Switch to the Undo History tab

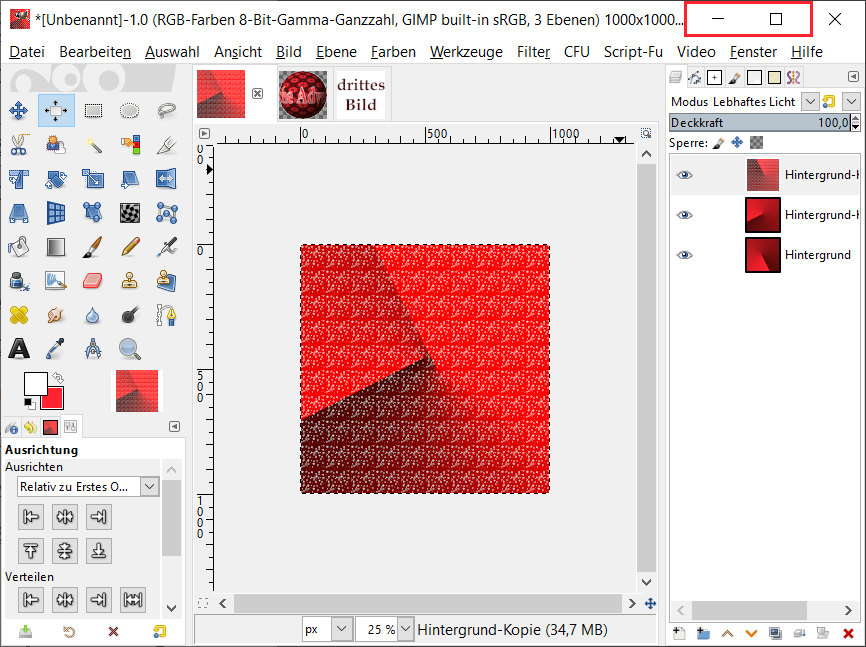(x=30, y=427)
